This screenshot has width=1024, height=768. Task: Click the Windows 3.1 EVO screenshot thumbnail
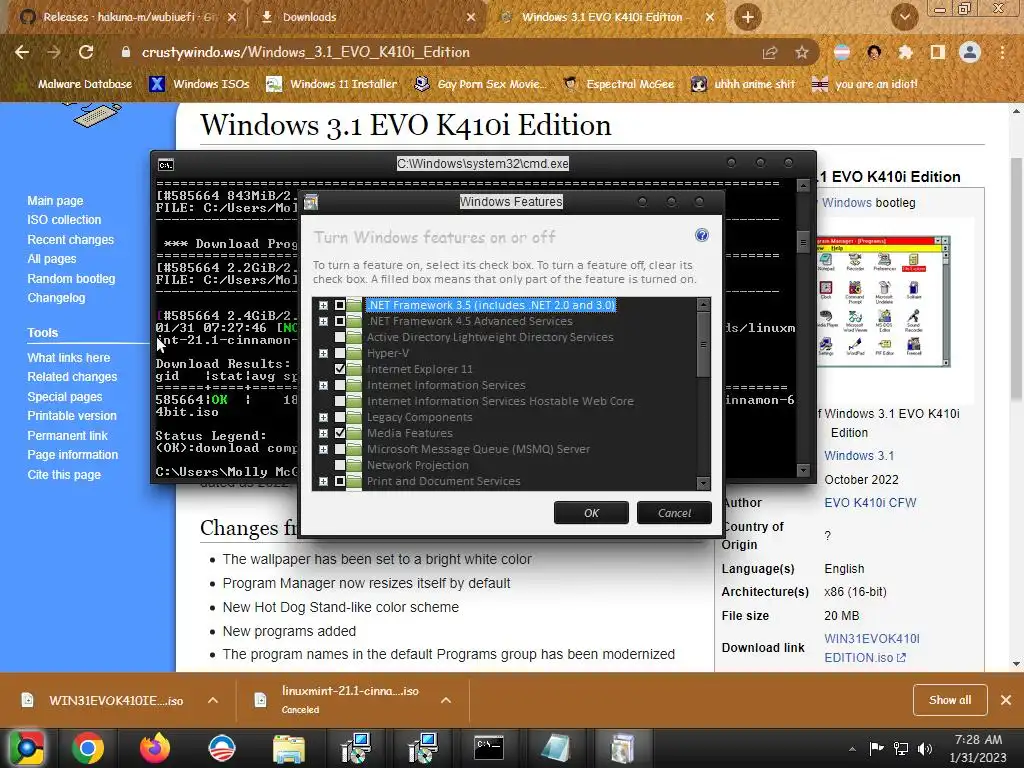[882, 302]
